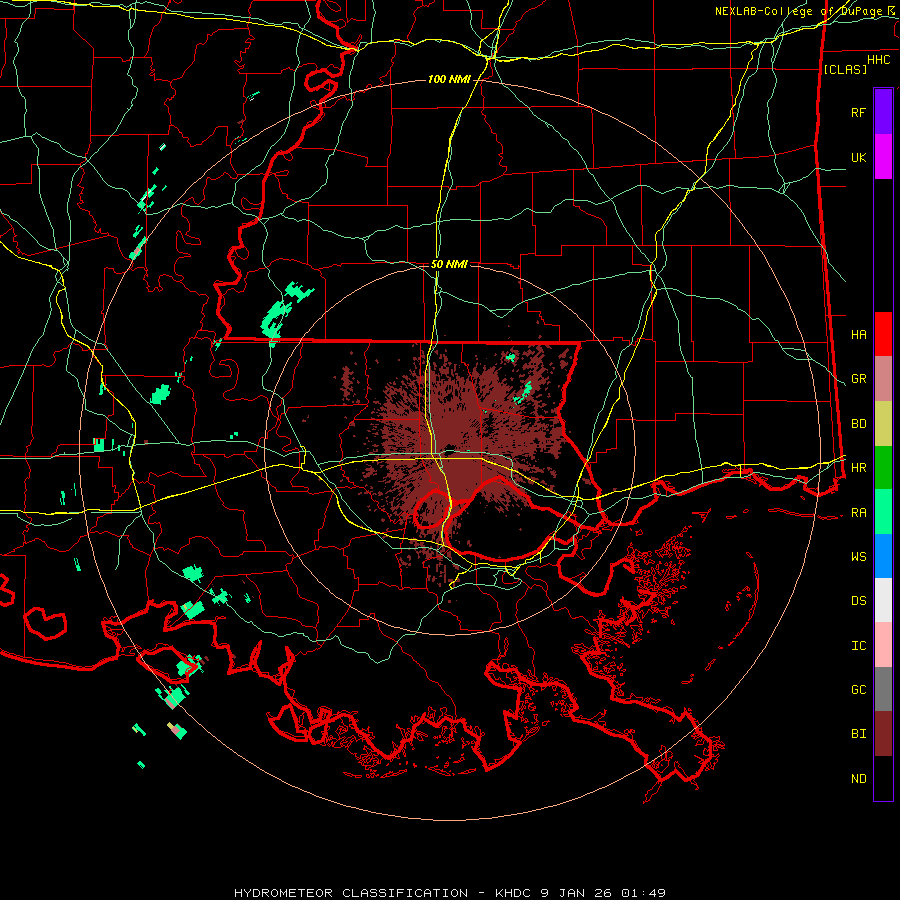The height and width of the screenshot is (900, 900).
Task: Select the GR graupel color swatch
Action: [x=883, y=379]
